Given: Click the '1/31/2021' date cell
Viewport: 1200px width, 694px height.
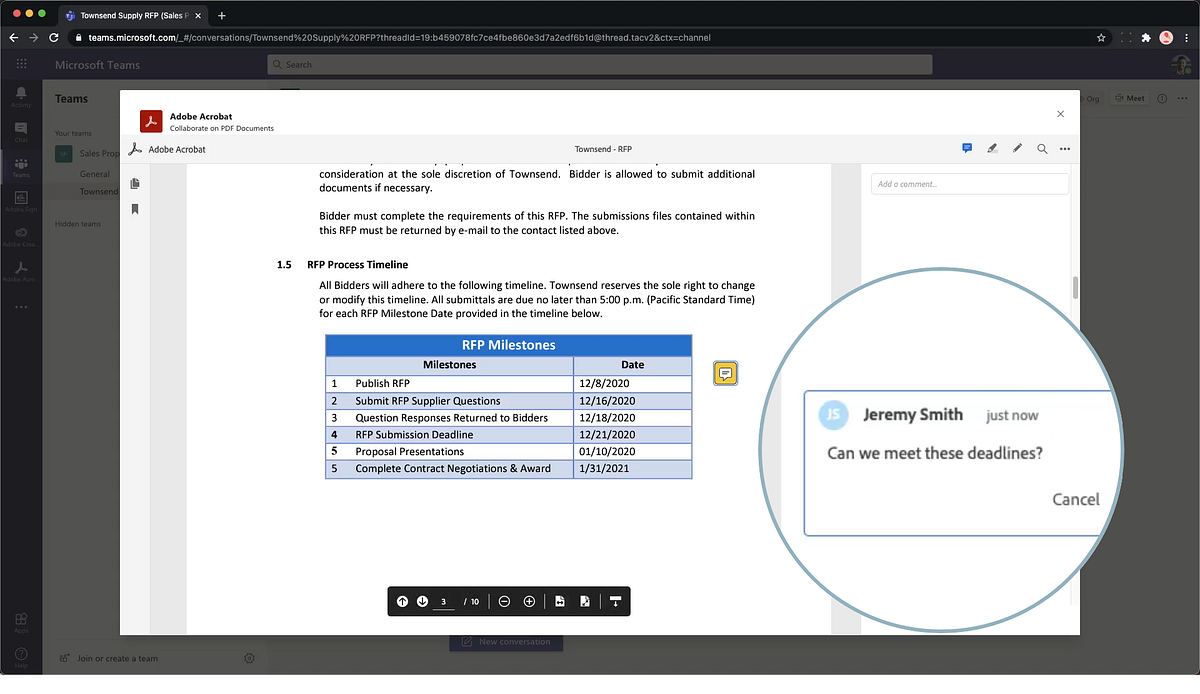Looking at the screenshot, I should point(633,469).
